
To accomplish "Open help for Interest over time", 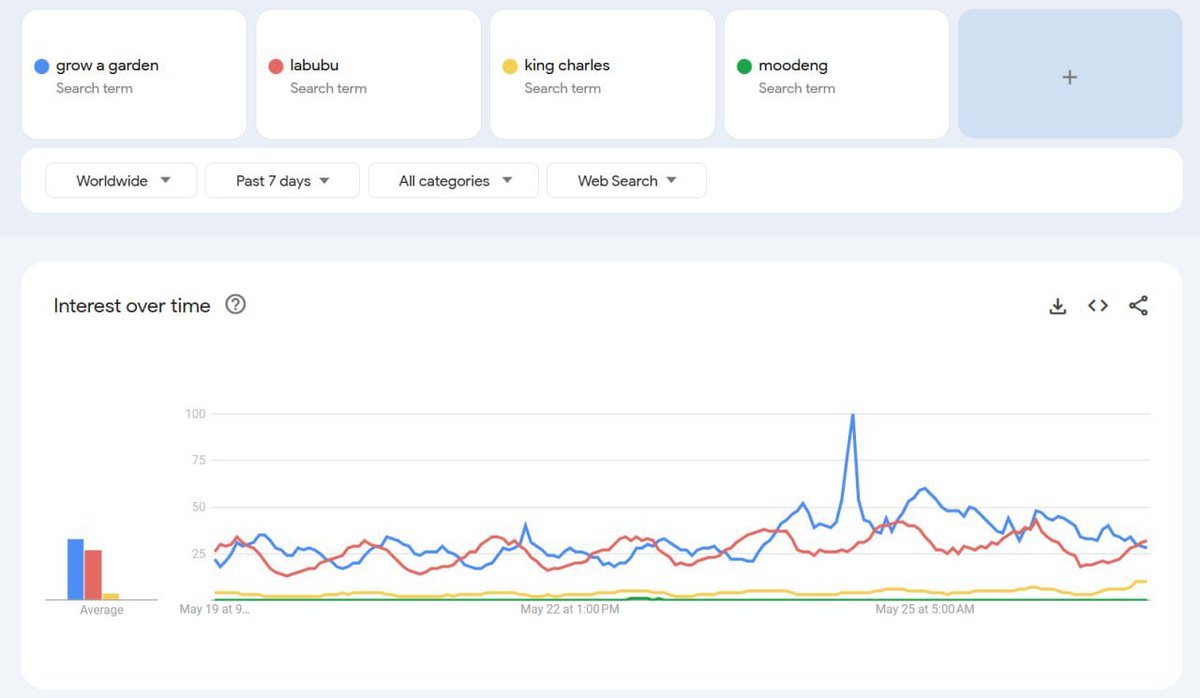I will coord(236,305).
